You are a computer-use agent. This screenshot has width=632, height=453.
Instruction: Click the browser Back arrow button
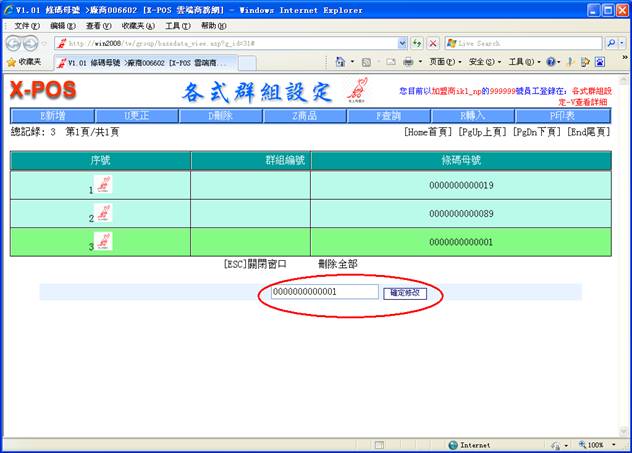click(14, 43)
